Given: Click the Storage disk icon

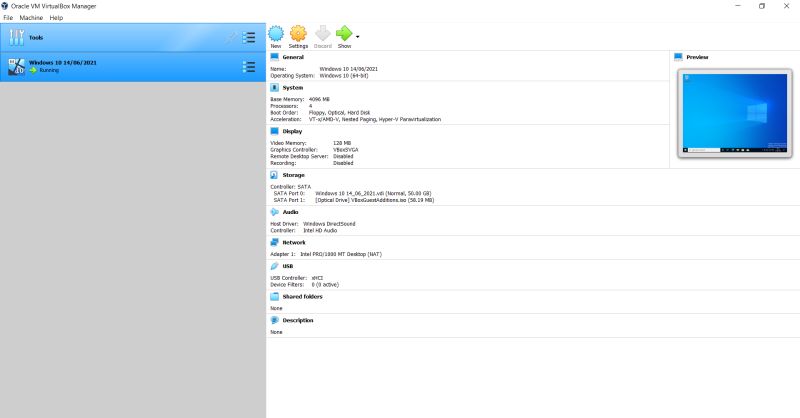Looking at the screenshot, I should coord(274,175).
